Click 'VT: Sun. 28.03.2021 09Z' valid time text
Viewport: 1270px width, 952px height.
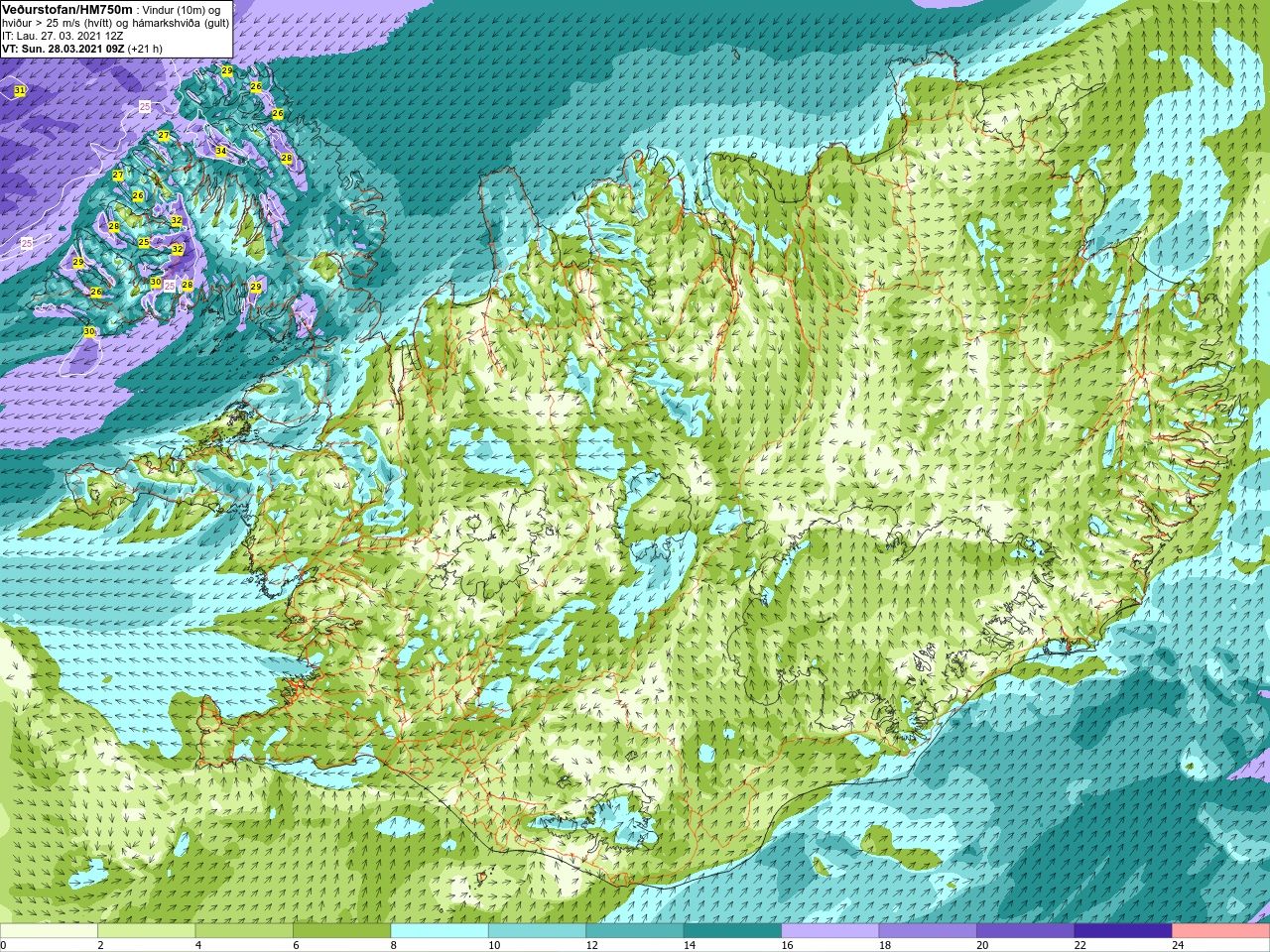coord(63,48)
